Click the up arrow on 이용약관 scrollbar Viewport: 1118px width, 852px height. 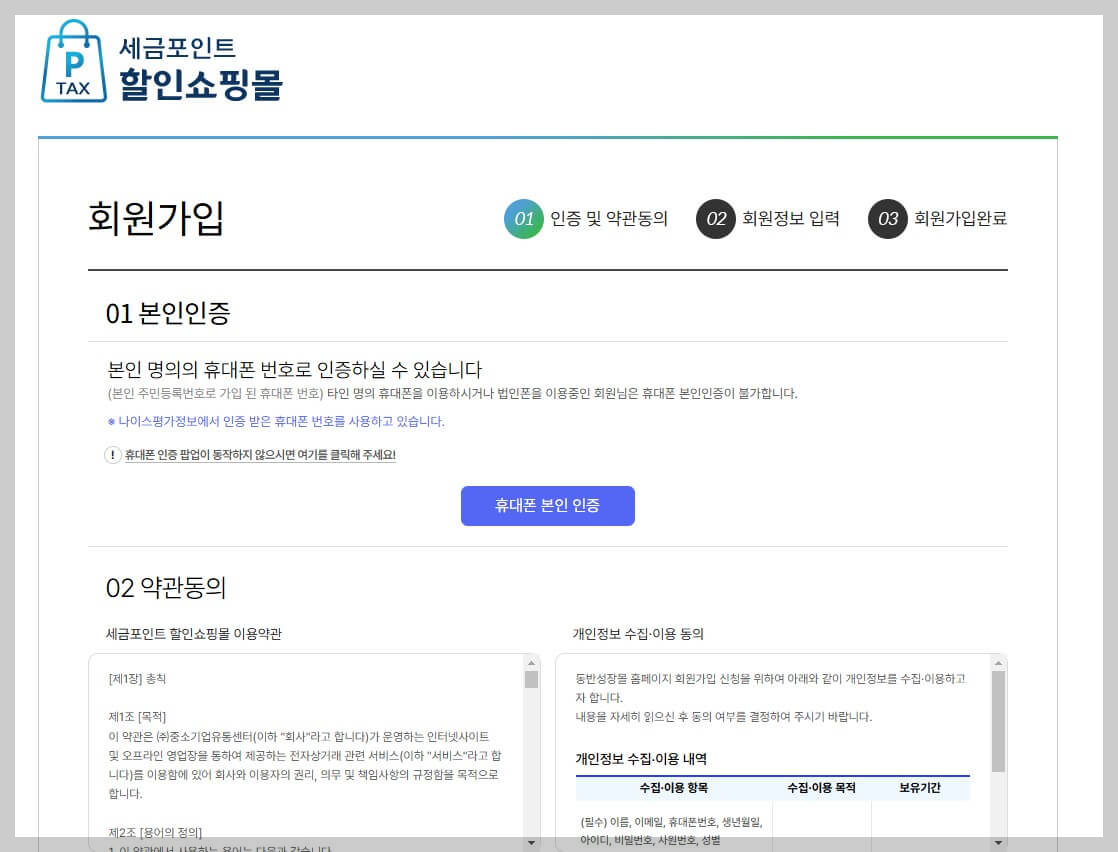531,661
